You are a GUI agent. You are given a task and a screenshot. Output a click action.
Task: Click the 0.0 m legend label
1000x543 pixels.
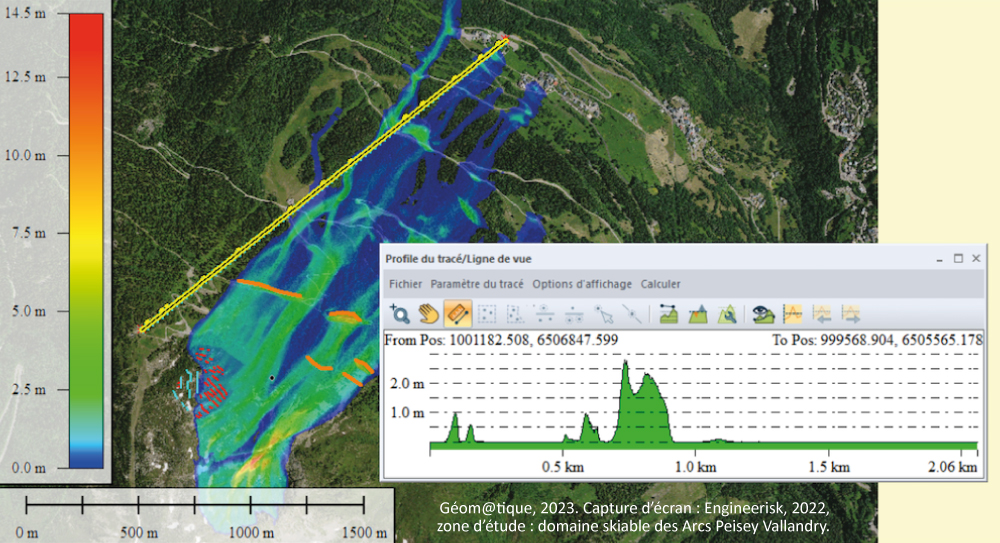point(29,468)
